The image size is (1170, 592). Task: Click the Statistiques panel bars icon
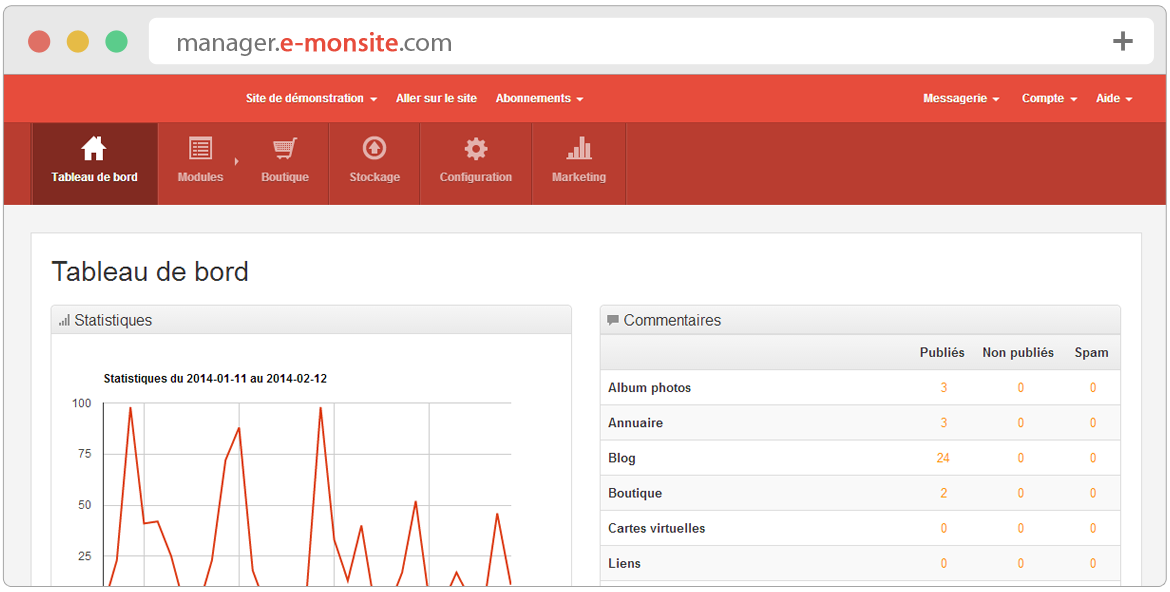[64, 320]
